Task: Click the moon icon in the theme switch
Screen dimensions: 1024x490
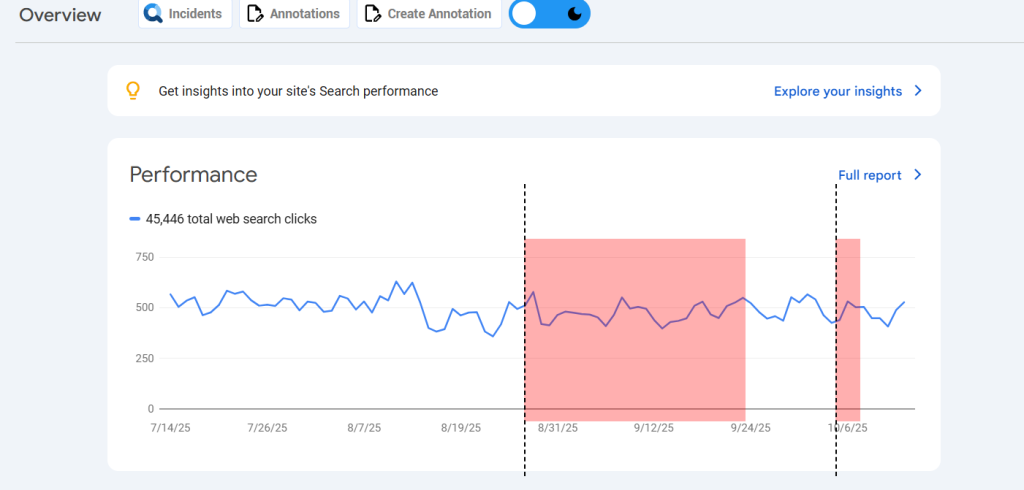Action: [574, 14]
